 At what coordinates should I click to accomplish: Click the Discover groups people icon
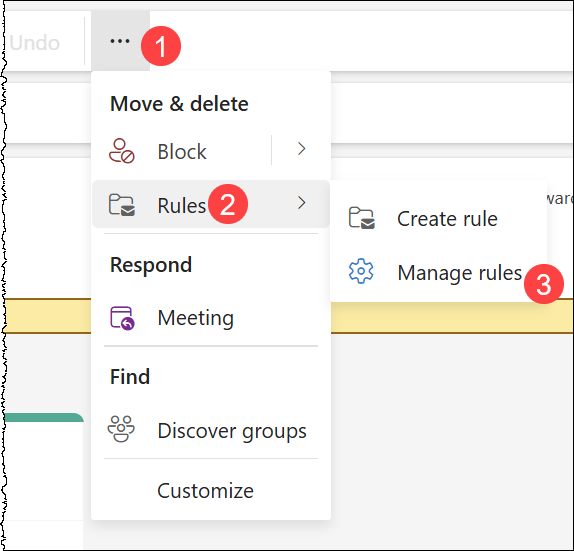pos(121,429)
